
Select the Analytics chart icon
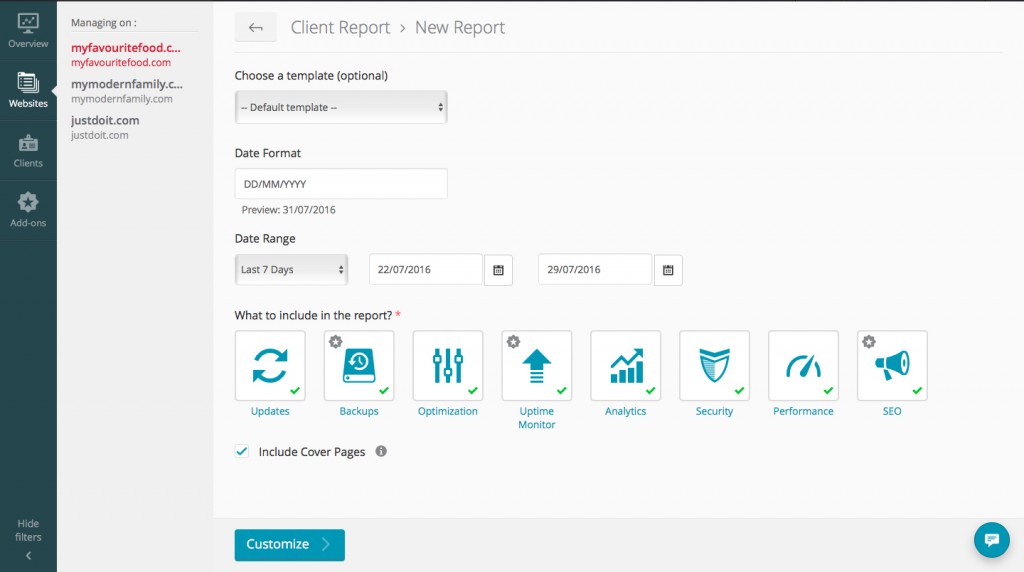[x=625, y=365]
